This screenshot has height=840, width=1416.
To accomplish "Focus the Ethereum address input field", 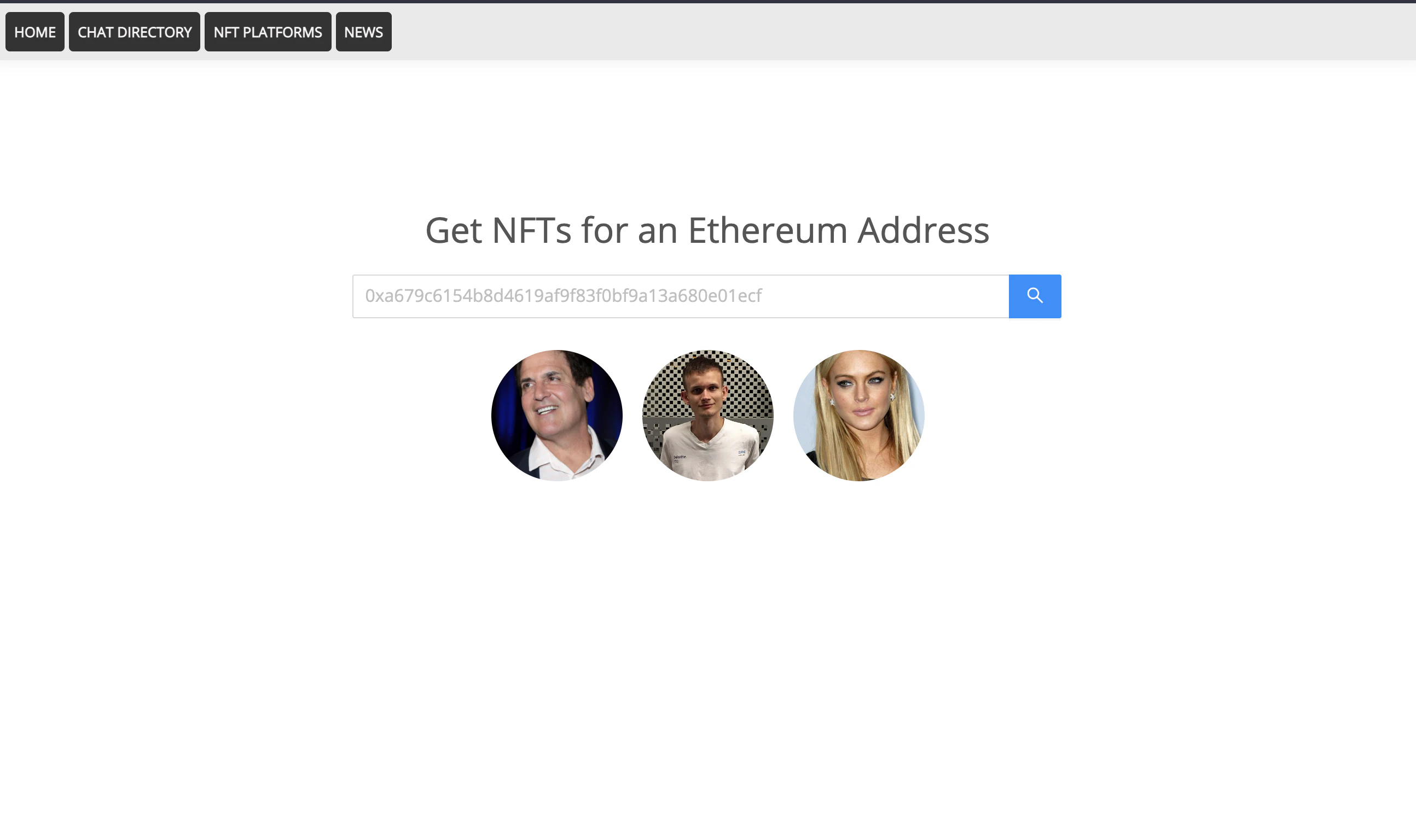I will coord(681,296).
